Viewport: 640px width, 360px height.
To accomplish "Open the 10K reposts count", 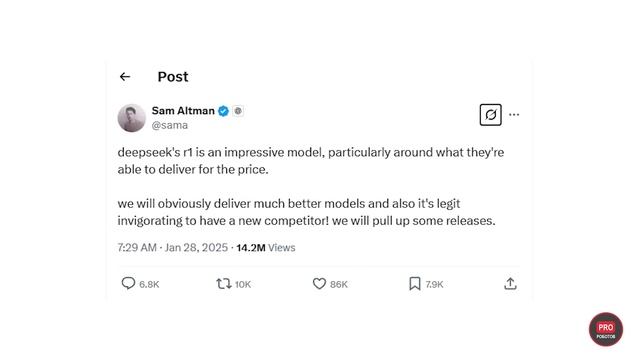I will click(243, 284).
